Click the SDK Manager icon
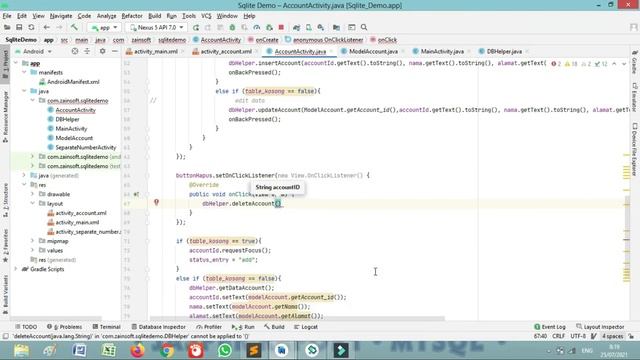This screenshot has width=640, height=360. click(x=321, y=27)
